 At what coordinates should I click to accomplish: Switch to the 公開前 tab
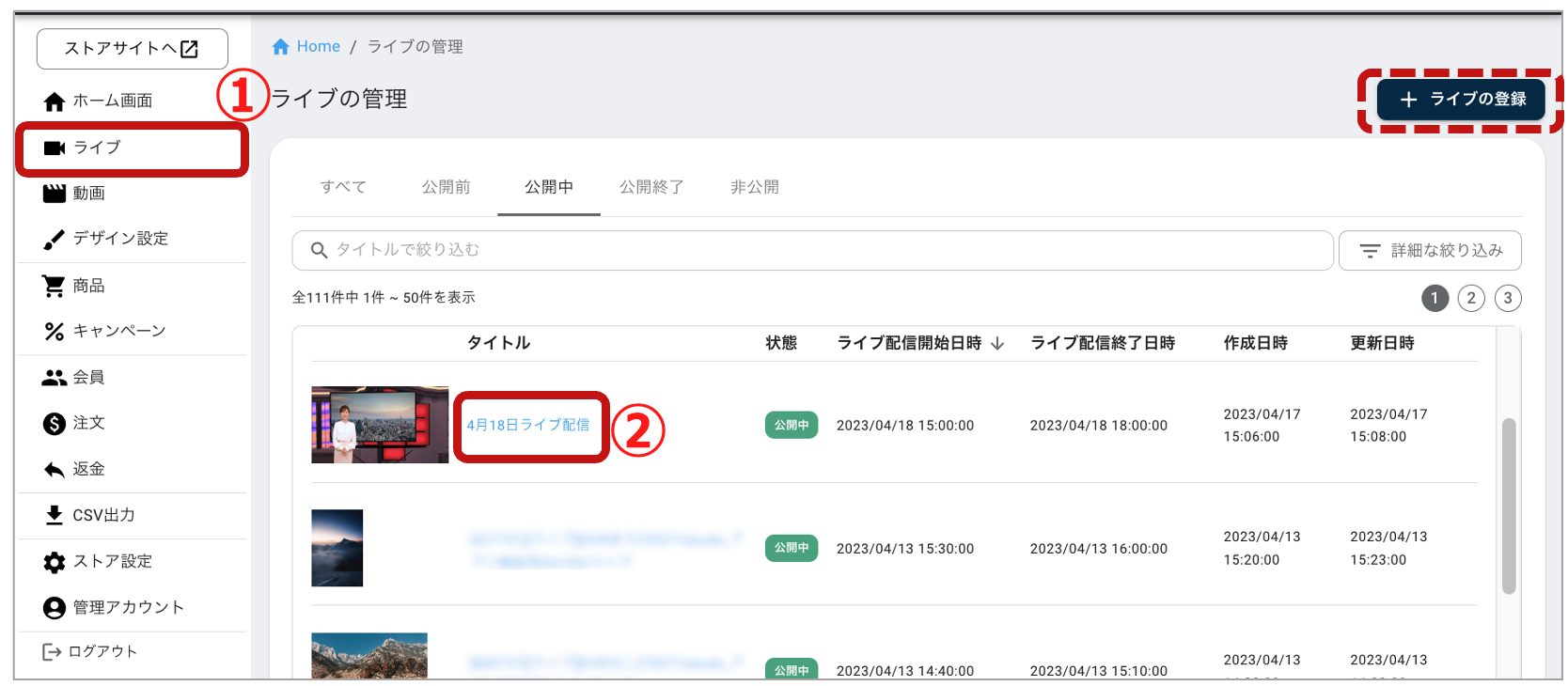446,188
